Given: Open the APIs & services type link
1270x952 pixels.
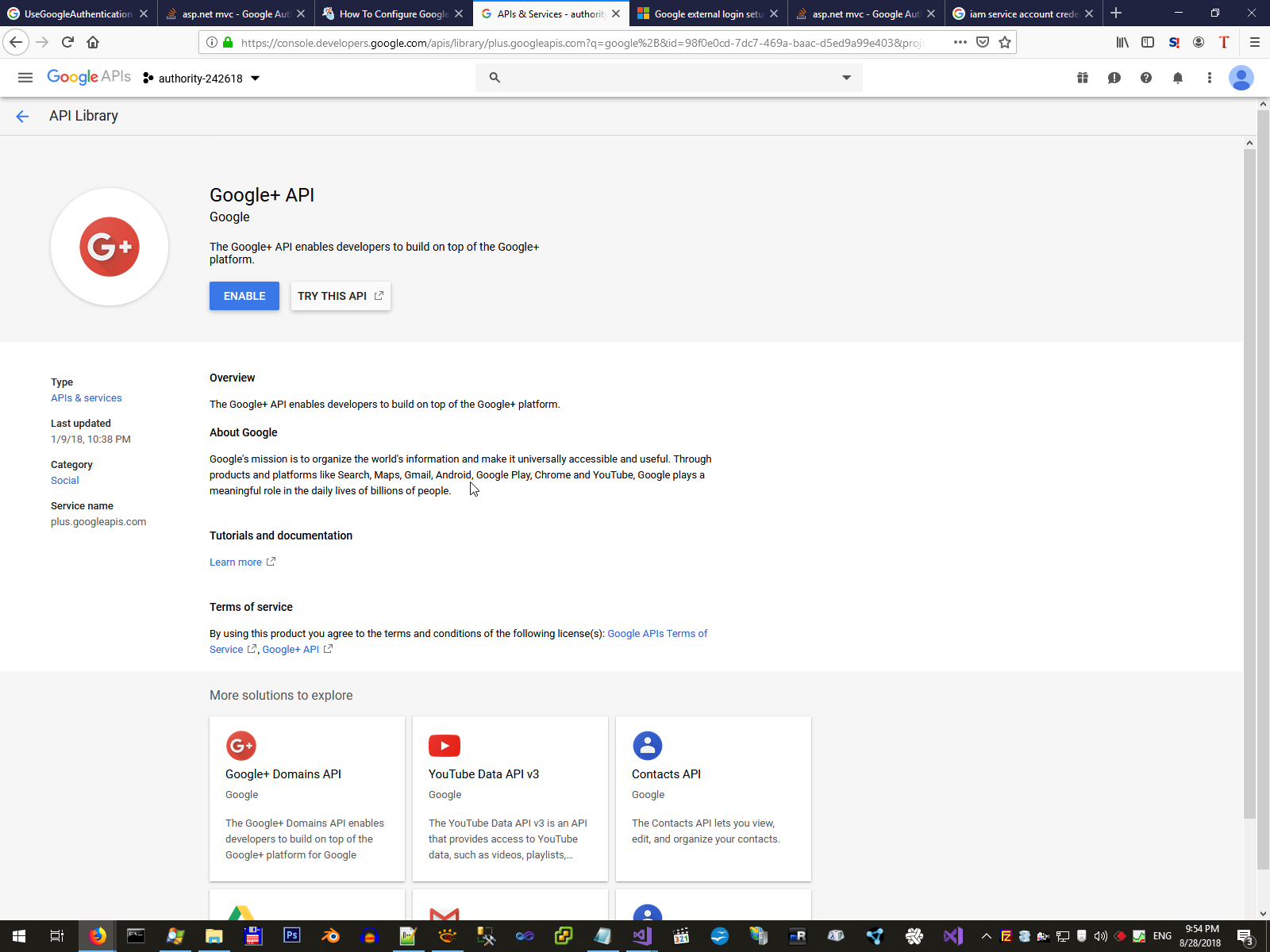Looking at the screenshot, I should click(x=87, y=398).
